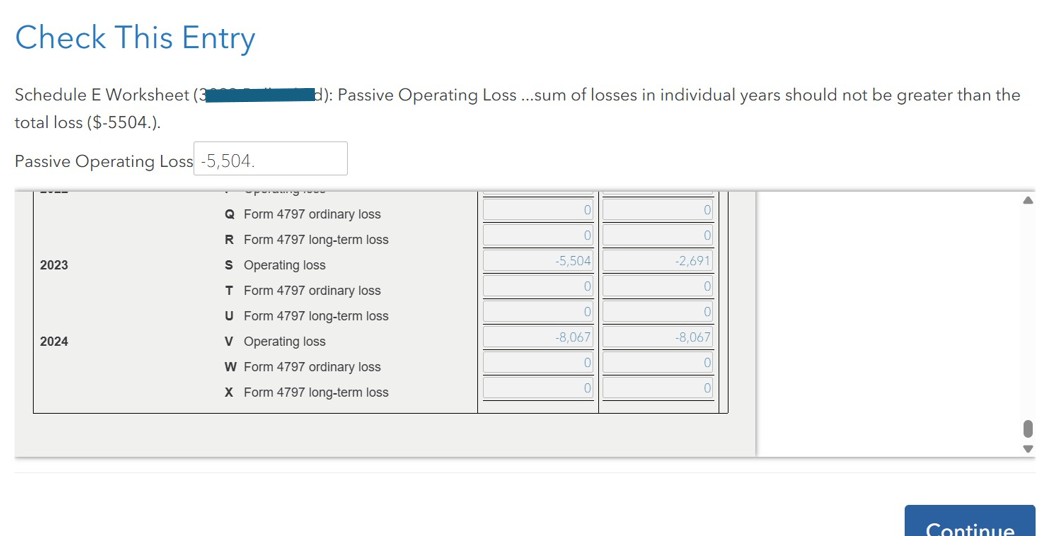This screenshot has height=546, width=1053.
Task: Select 2024 Operating loss first column -8,067 field
Action: click(538, 337)
